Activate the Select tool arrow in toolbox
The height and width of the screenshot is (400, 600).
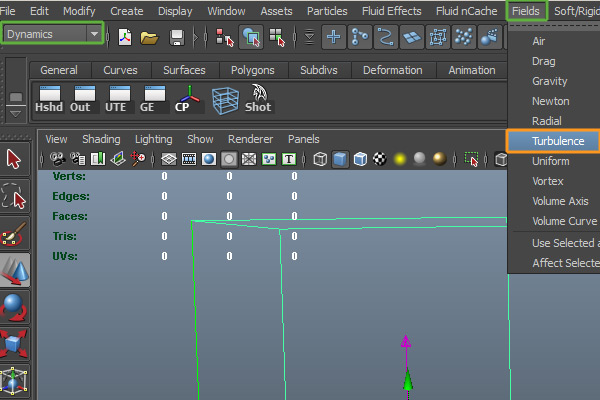pyautogui.click(x=14, y=159)
